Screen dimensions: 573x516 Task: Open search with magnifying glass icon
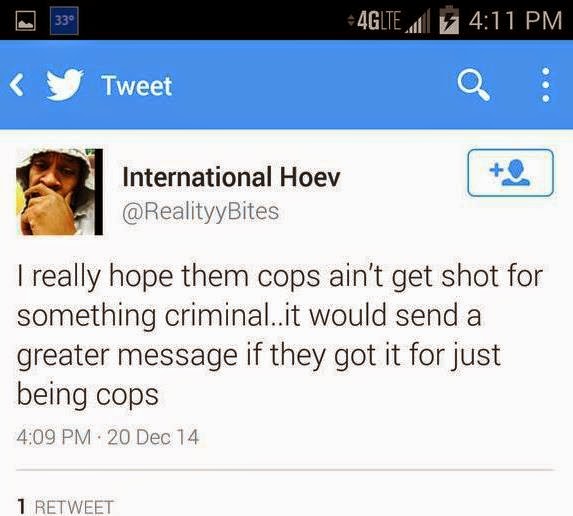[474, 84]
